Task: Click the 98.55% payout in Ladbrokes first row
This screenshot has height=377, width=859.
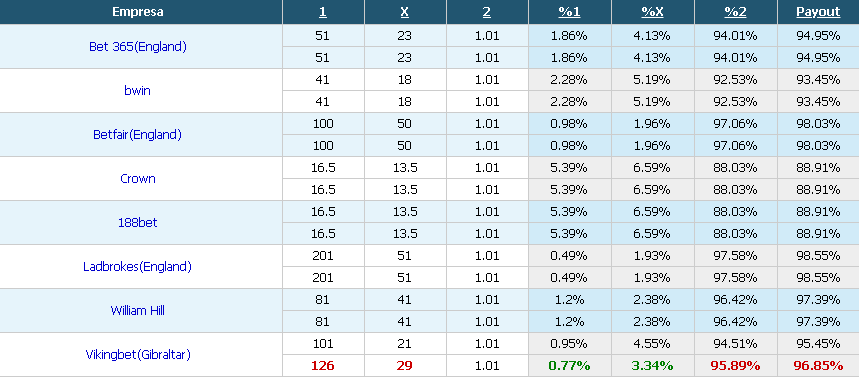Action: [x=818, y=256]
